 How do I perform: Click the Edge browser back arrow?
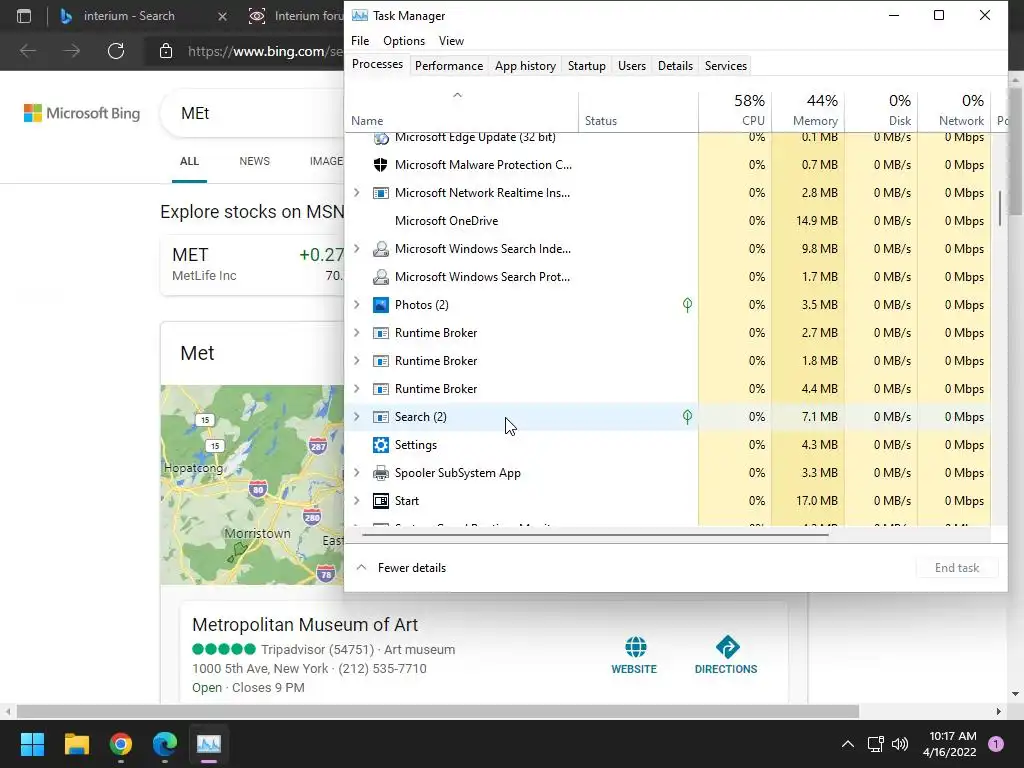(x=28, y=51)
